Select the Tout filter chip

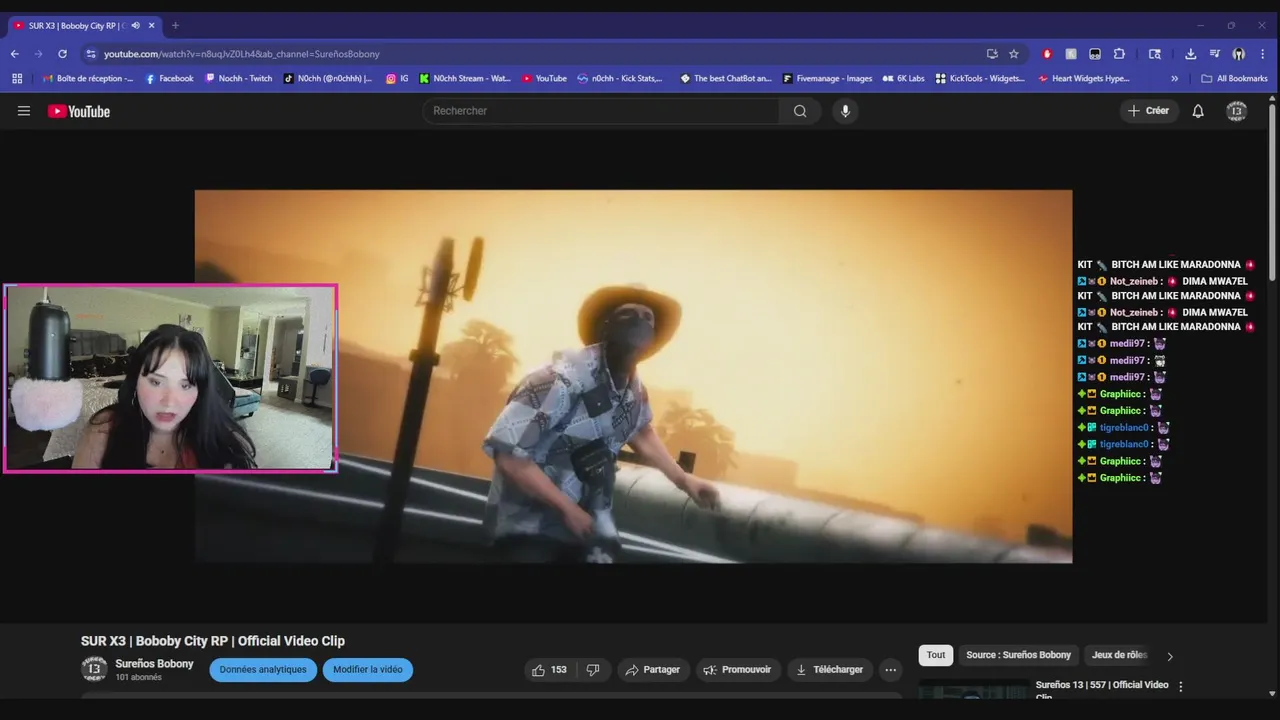[x=936, y=655]
